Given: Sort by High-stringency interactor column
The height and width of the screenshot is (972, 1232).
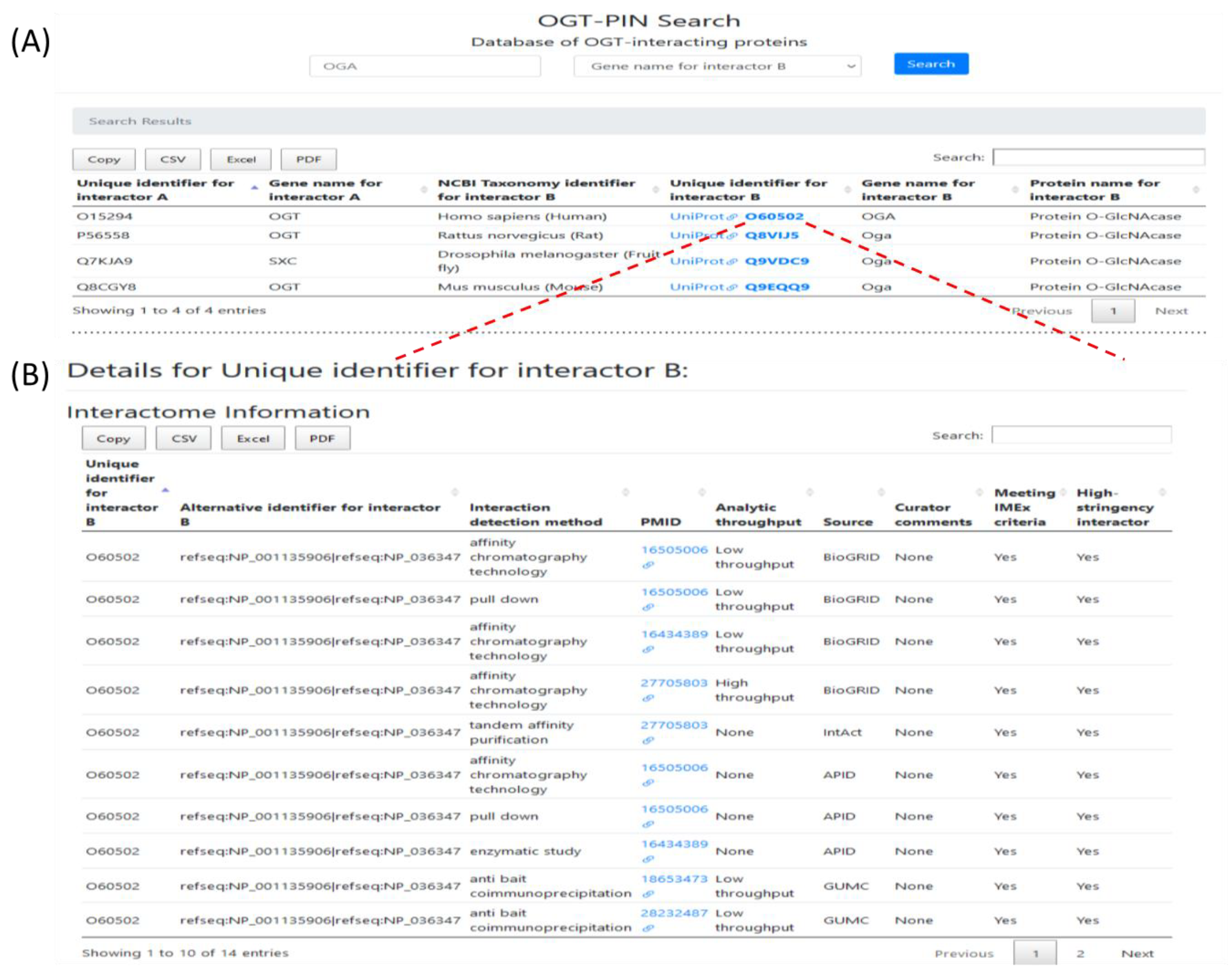Looking at the screenshot, I should [x=1113, y=507].
